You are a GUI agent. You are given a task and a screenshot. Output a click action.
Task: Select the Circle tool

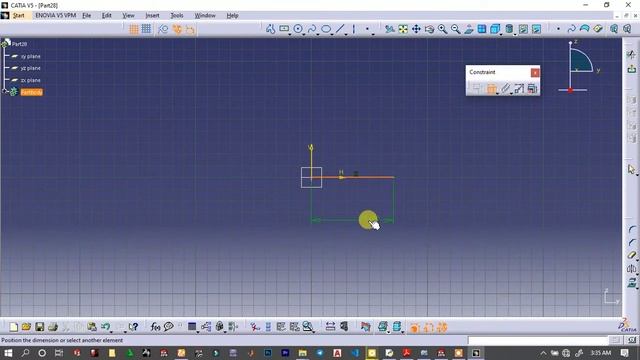(x=298, y=29)
